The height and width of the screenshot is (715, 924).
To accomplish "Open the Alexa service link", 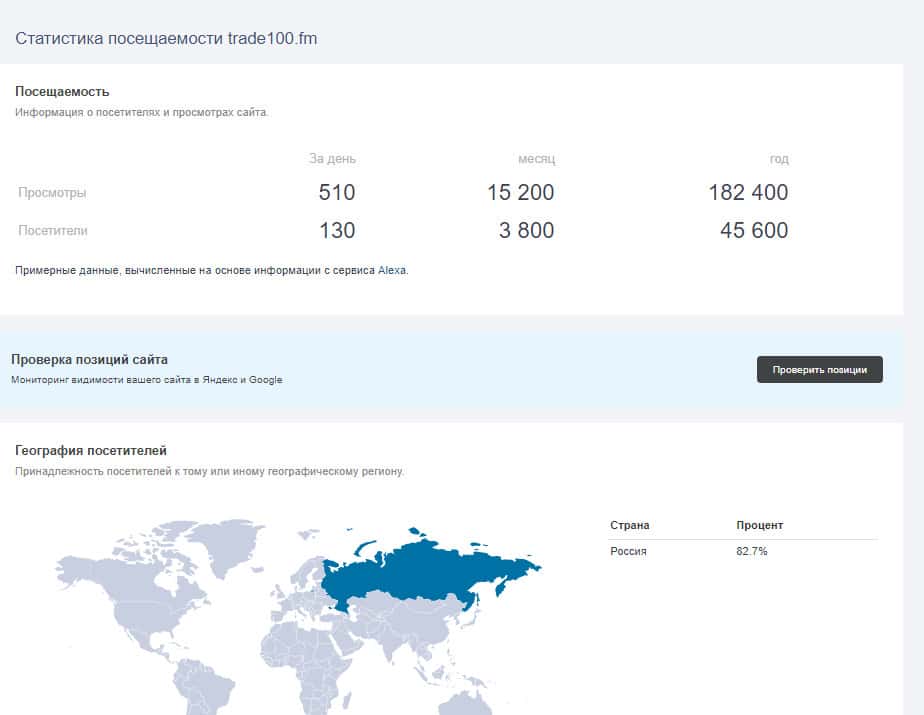I will click(392, 270).
